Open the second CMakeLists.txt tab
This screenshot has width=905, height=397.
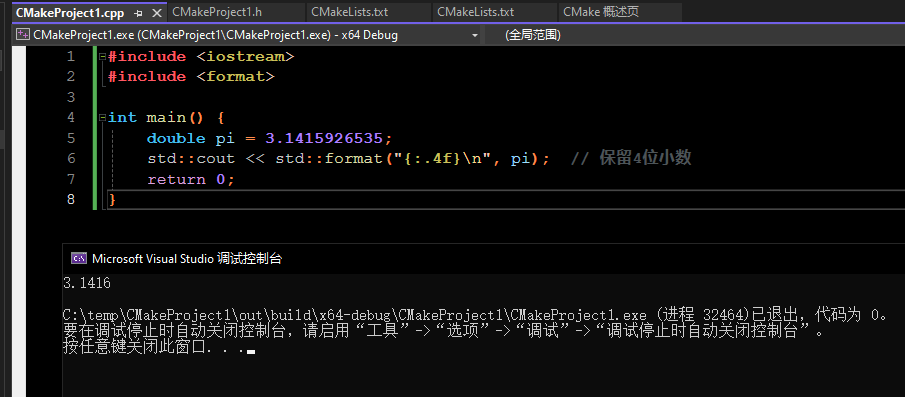pos(476,12)
